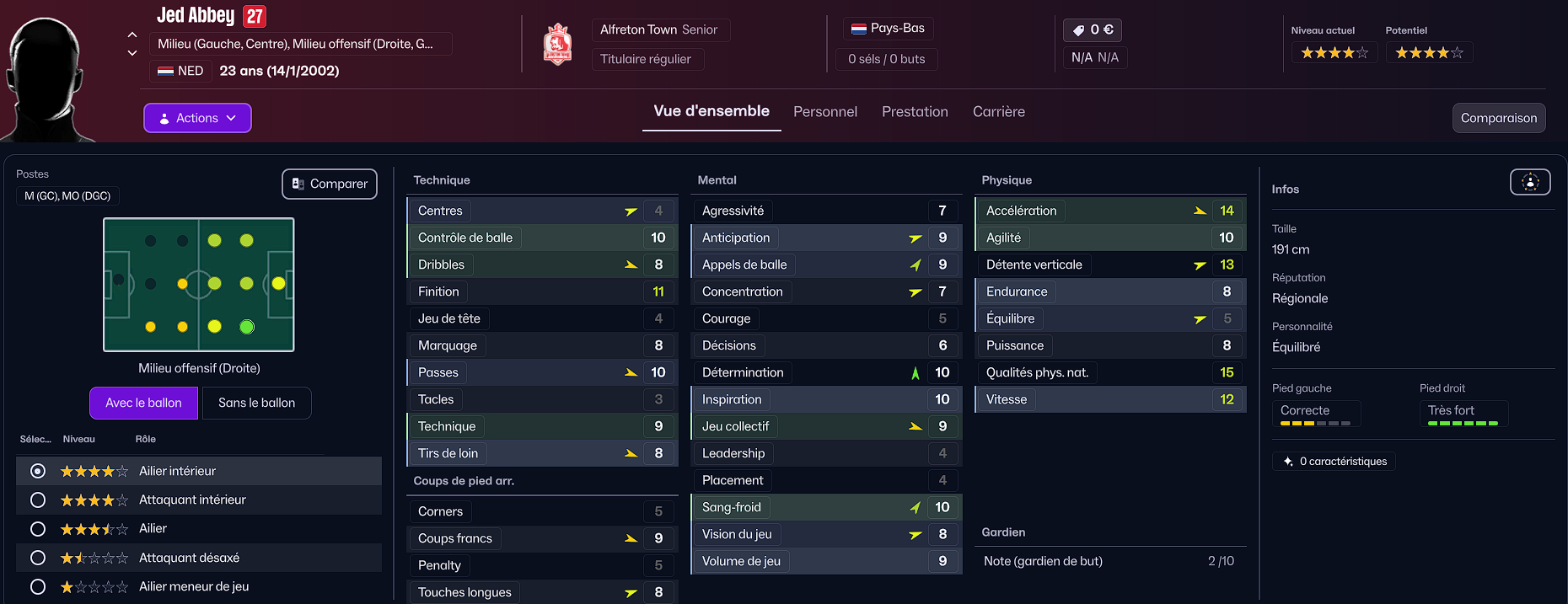Click the price tag transfer value icon

[1078, 30]
